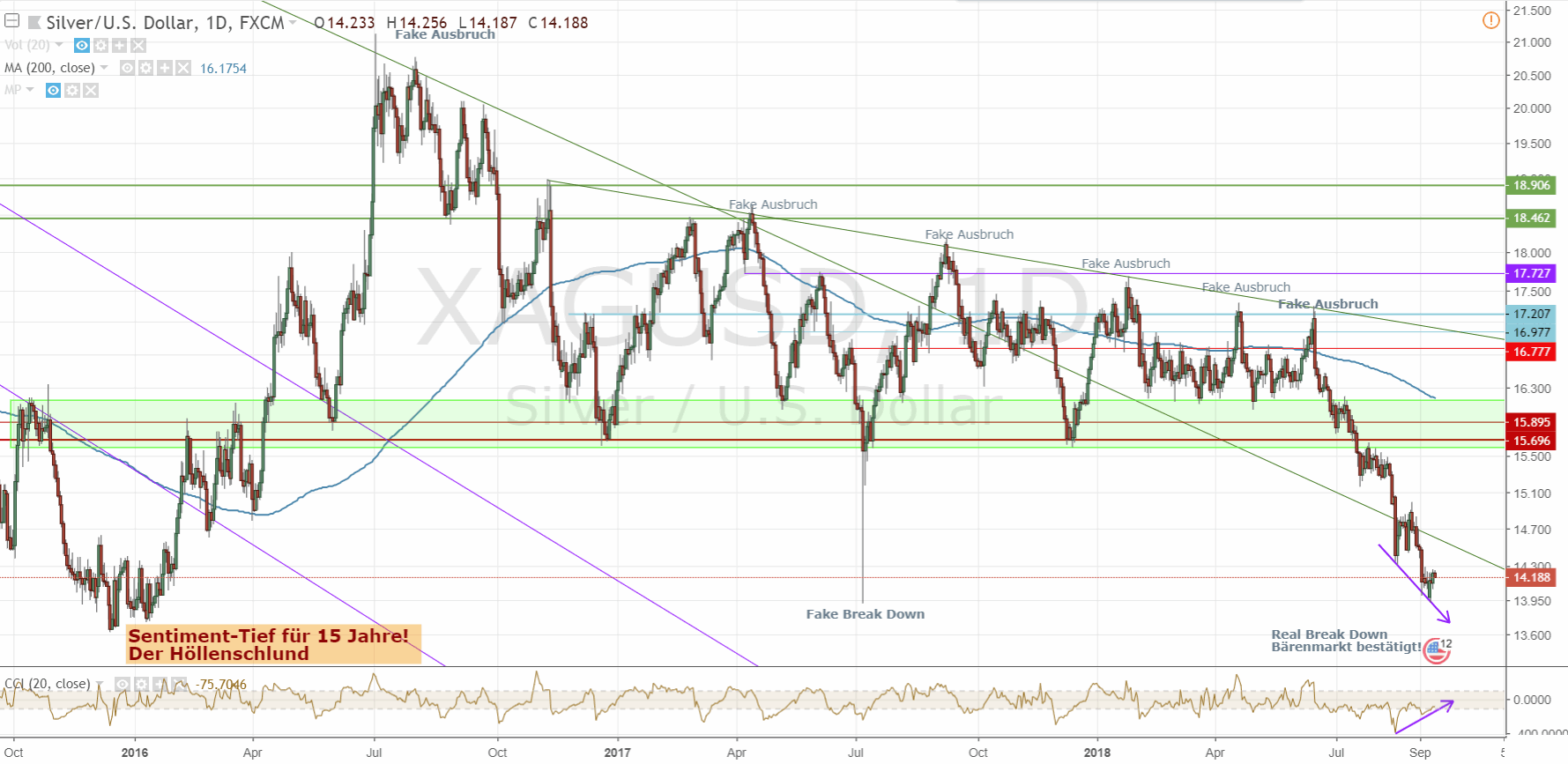Click the Silver/U.S. Dollar, 1D, FXCM title
Screen dimensions: 1568x764
165,22
